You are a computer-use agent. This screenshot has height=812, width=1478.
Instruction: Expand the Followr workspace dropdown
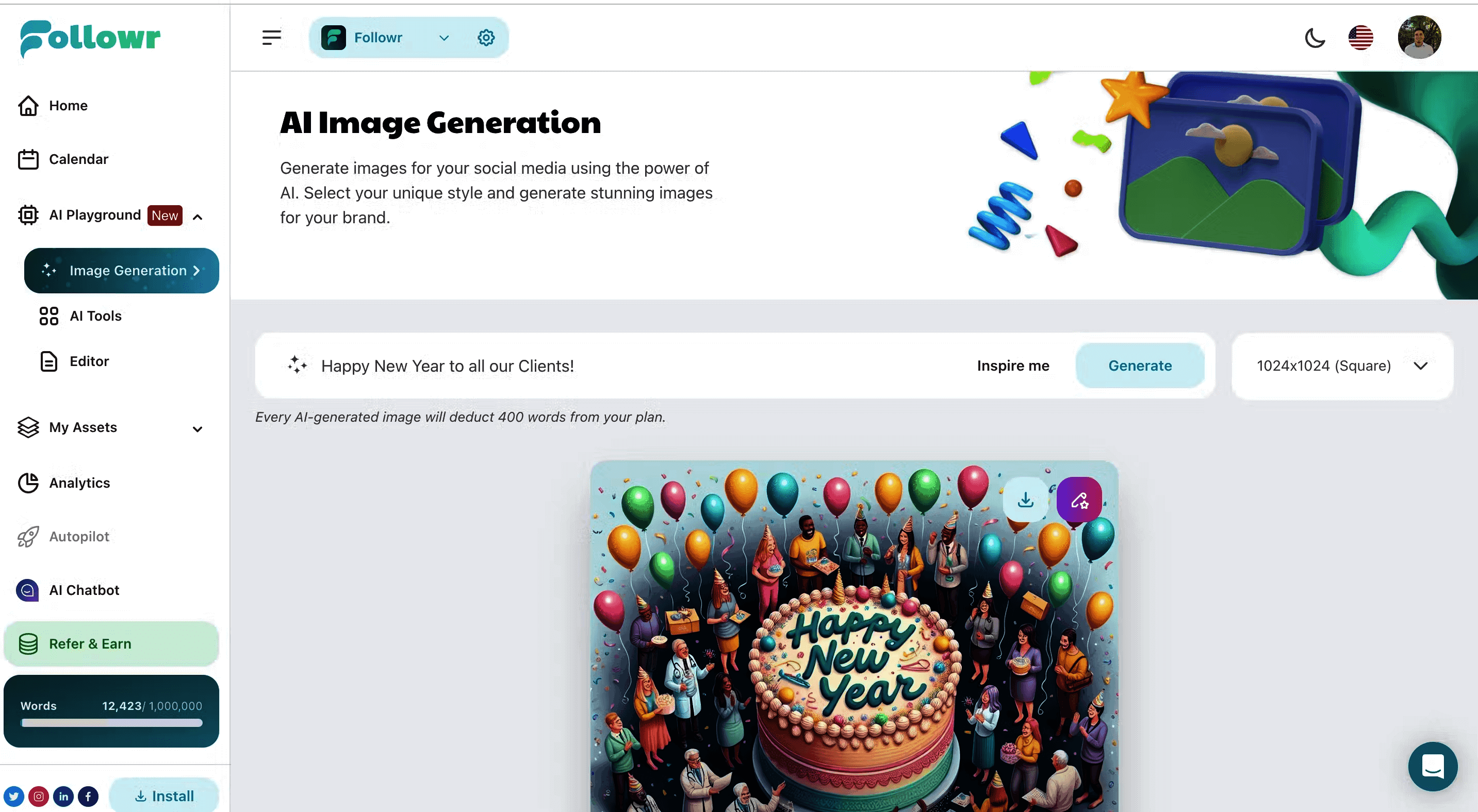444,38
